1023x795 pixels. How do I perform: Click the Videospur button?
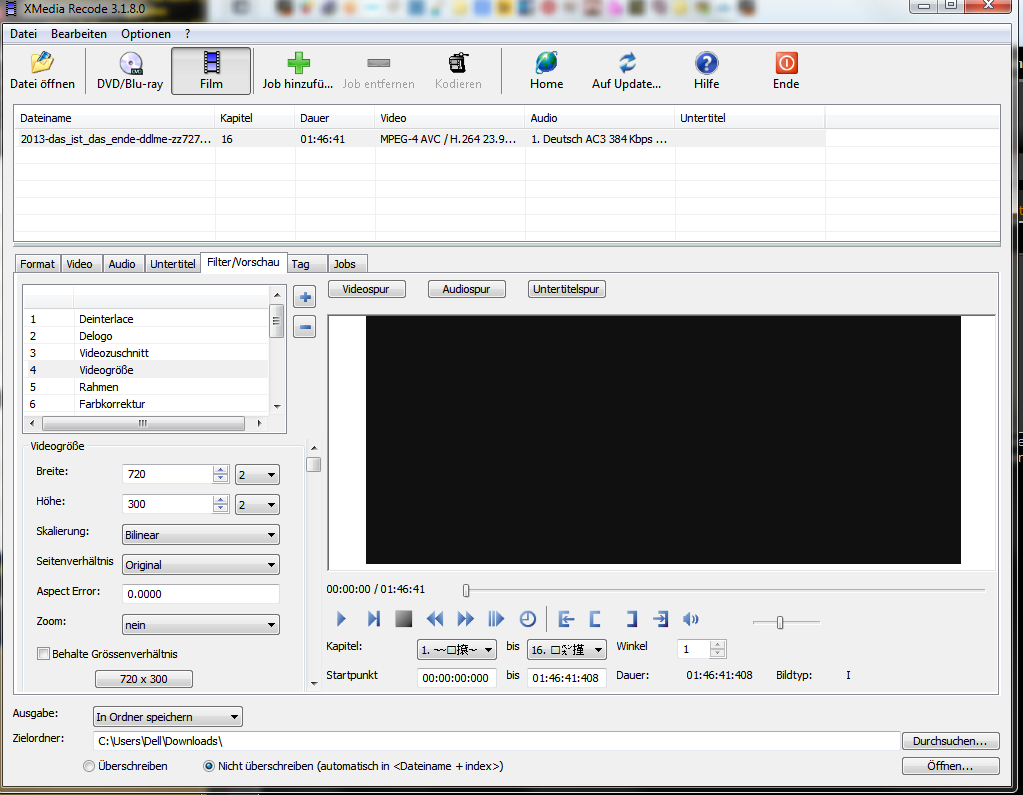click(366, 289)
